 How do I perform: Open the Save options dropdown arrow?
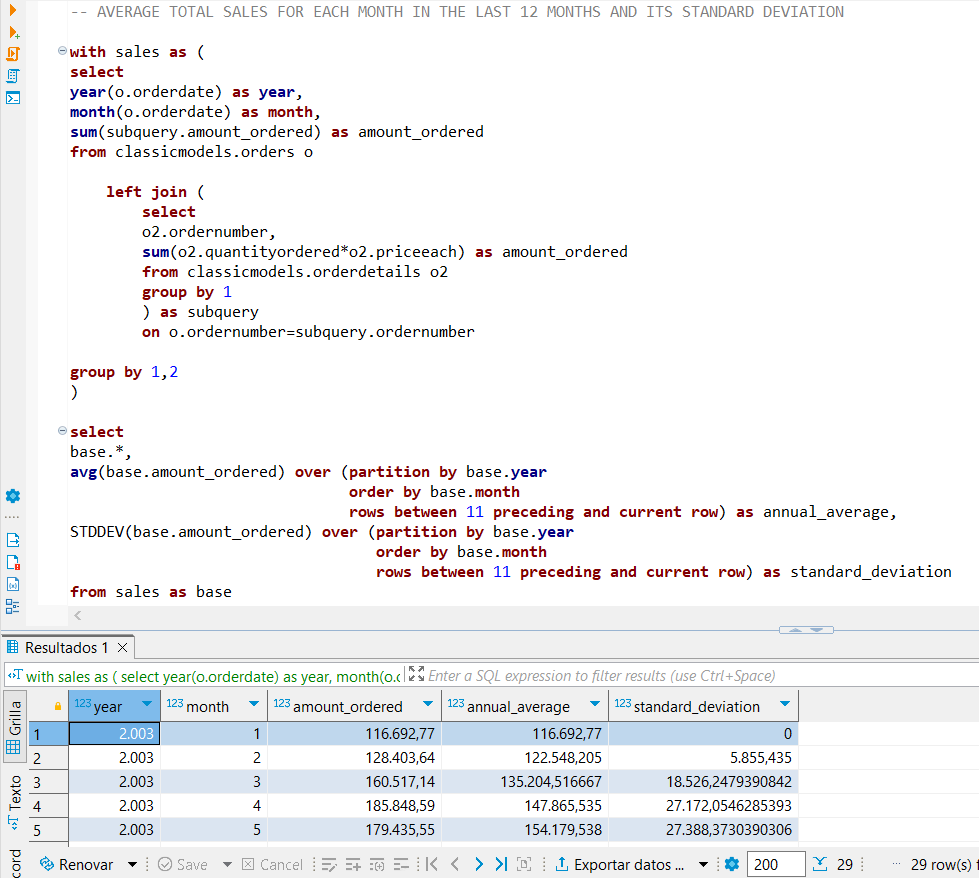pyautogui.click(x=227, y=865)
